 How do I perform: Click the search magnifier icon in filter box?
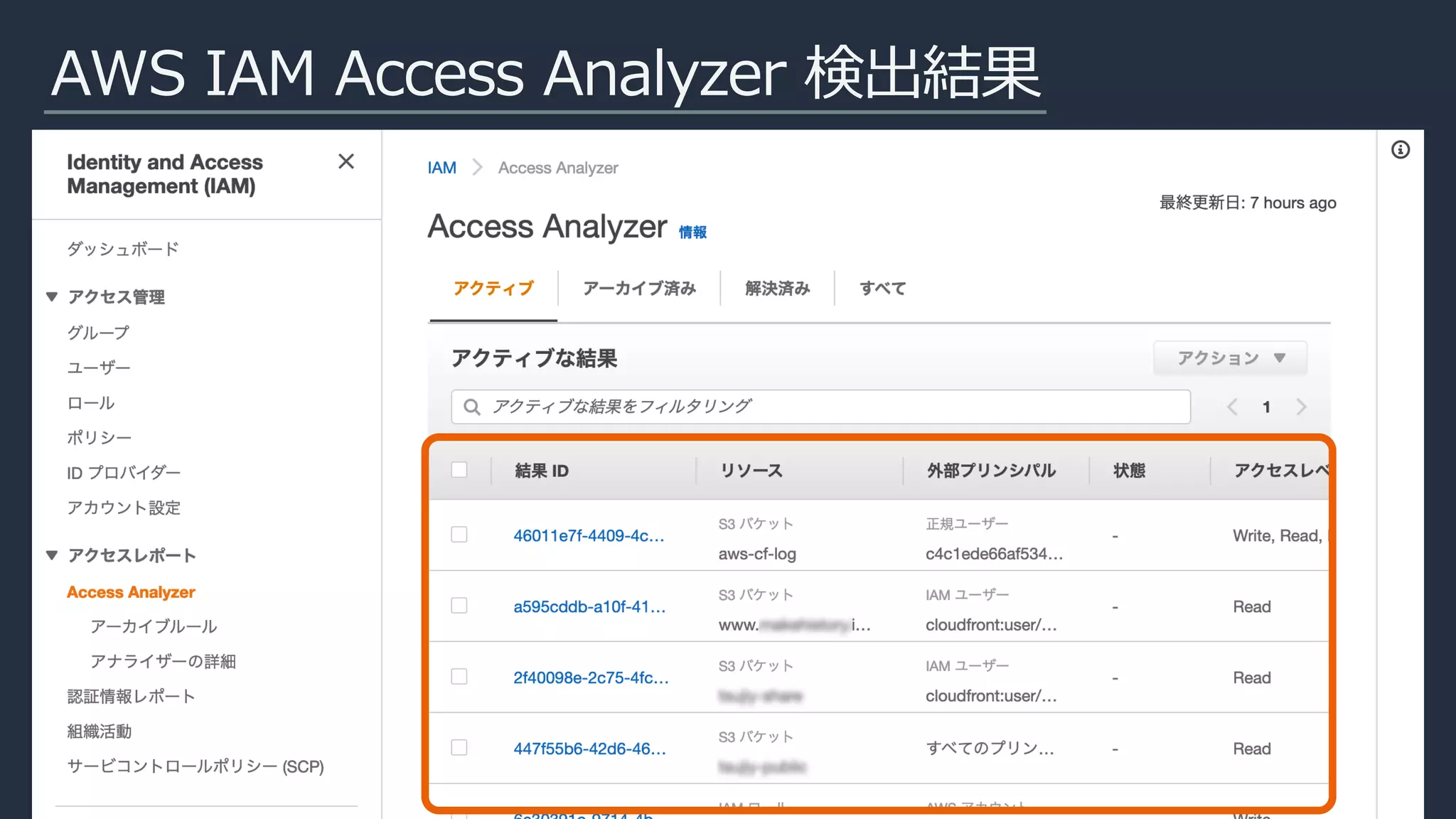click(472, 407)
